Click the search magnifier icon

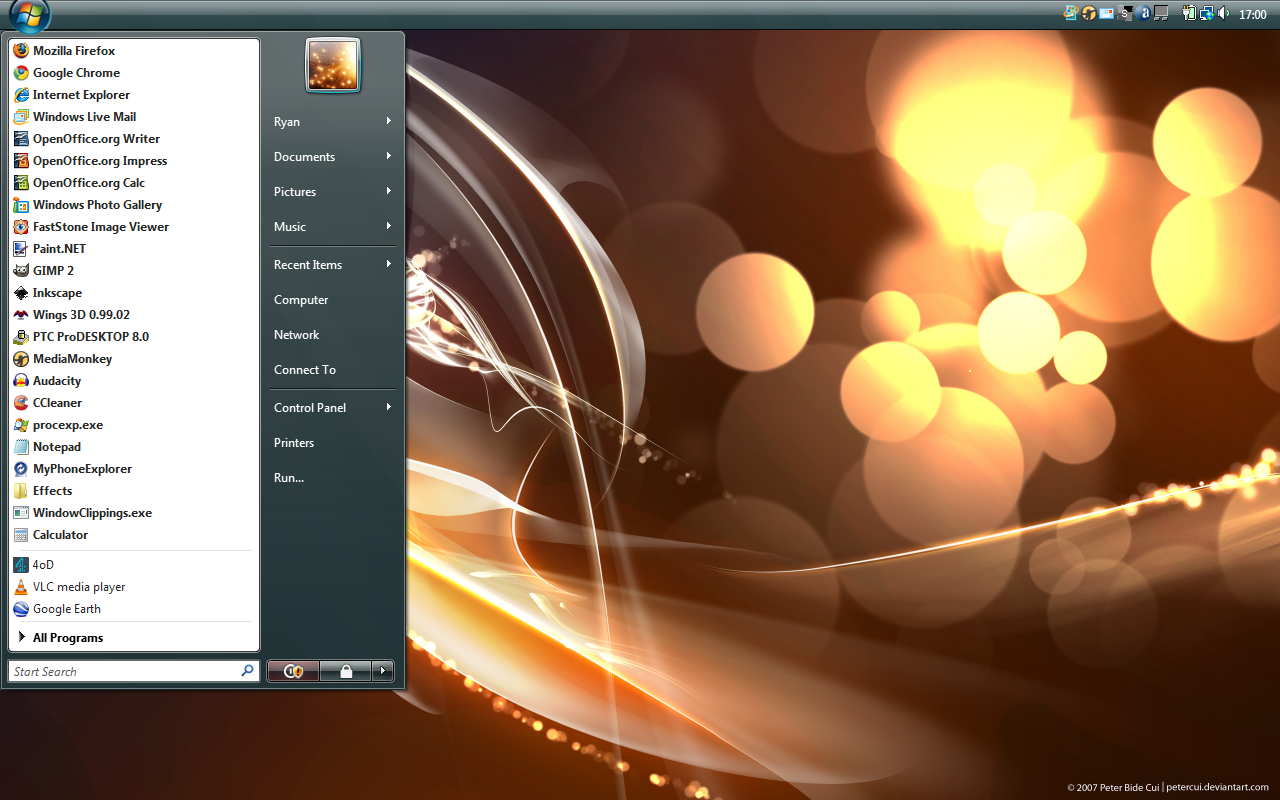[247, 671]
